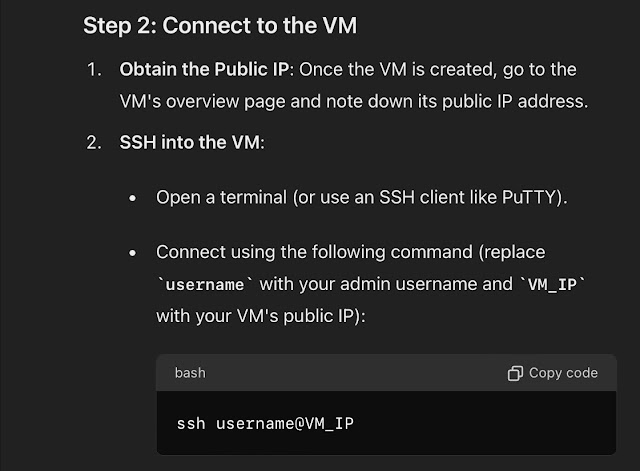Click the Copy code button label
Screen dimensions: 640x471
coord(563,373)
